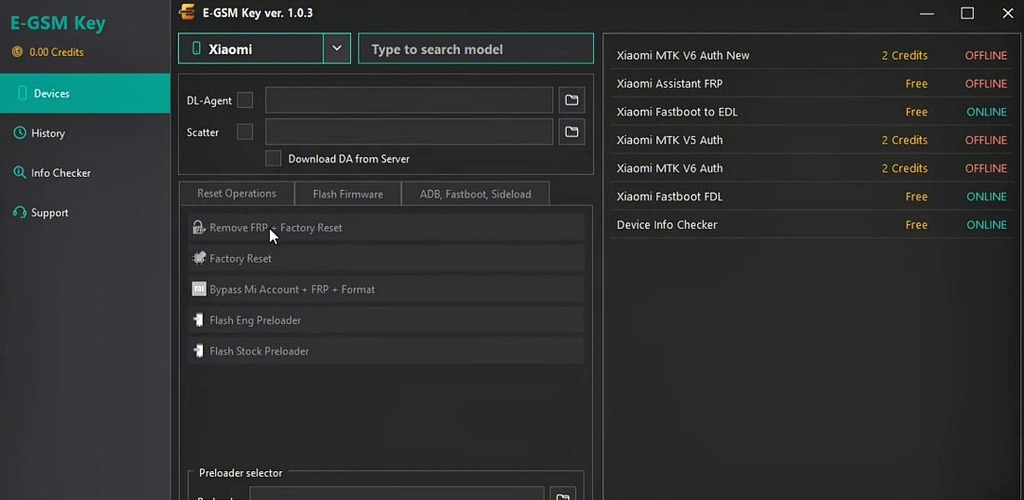1024x500 pixels.
Task: Select Device Info Checker service
Action: [x=812, y=225]
